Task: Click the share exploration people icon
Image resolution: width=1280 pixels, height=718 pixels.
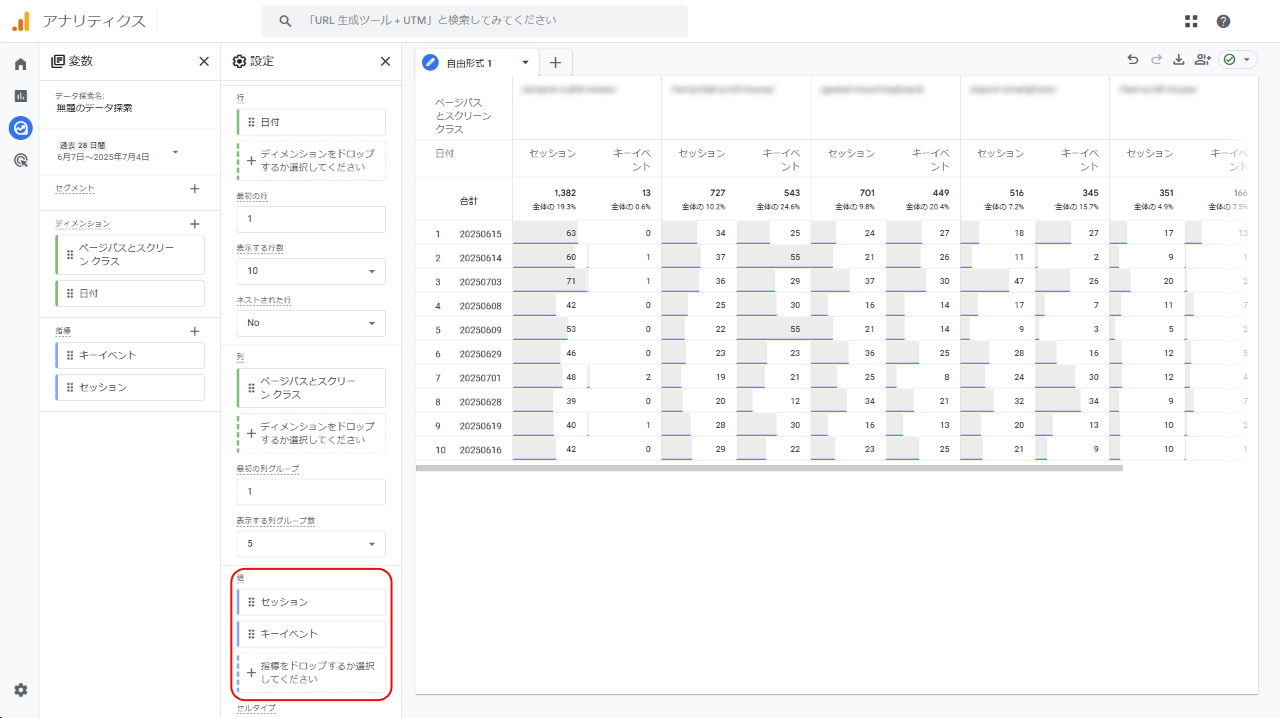Action: [x=1202, y=60]
